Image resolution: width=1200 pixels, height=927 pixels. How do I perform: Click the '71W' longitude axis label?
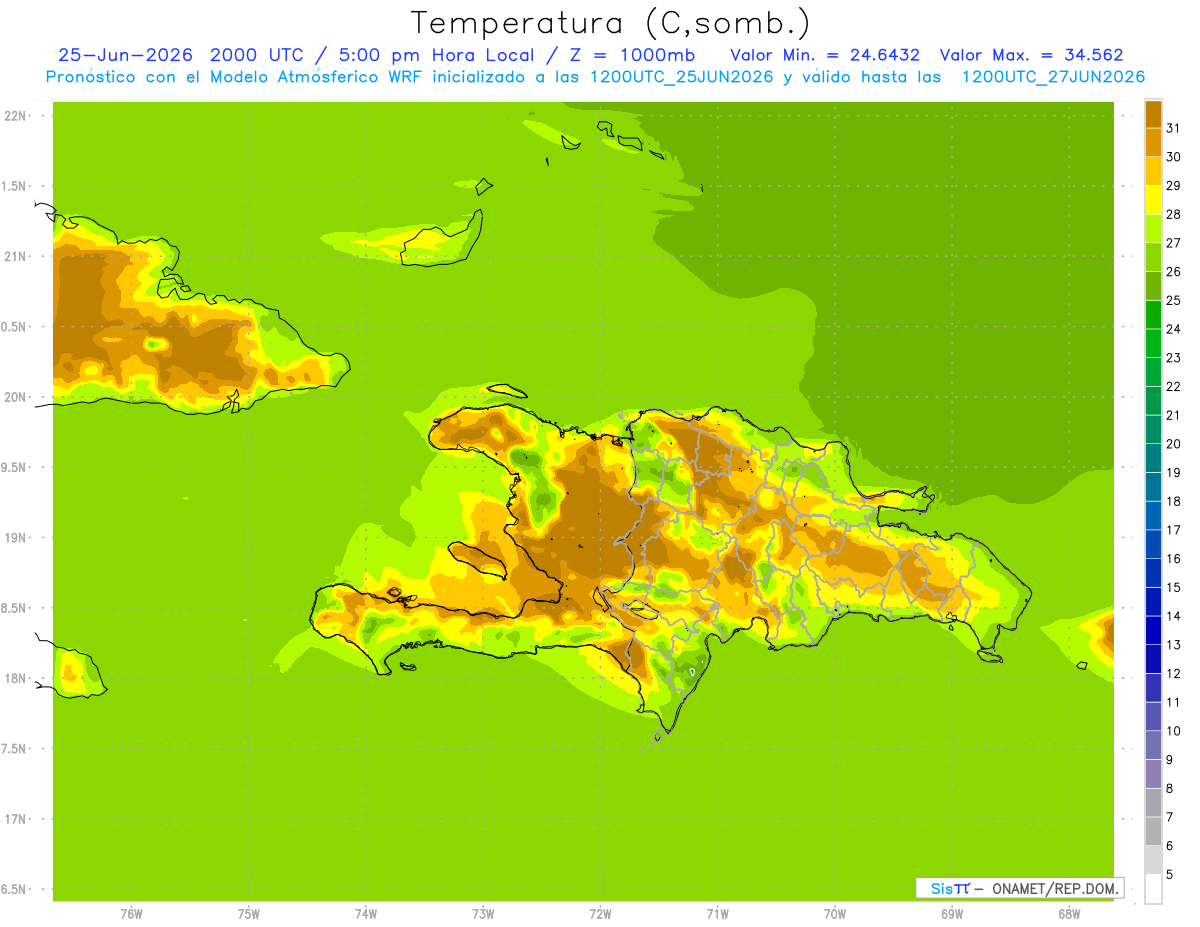(x=717, y=914)
